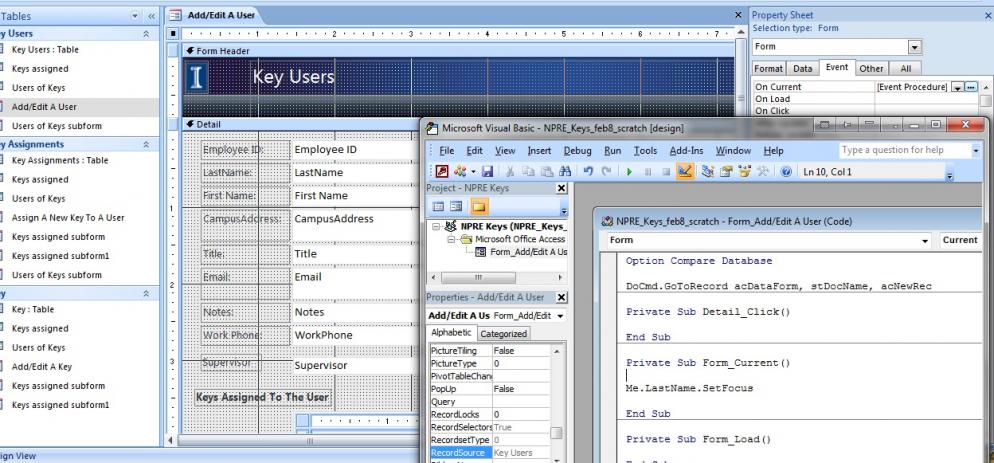Image resolution: width=994 pixels, height=463 pixels.
Task: Open the Procedure combo box showing Current
Action: click(960, 240)
